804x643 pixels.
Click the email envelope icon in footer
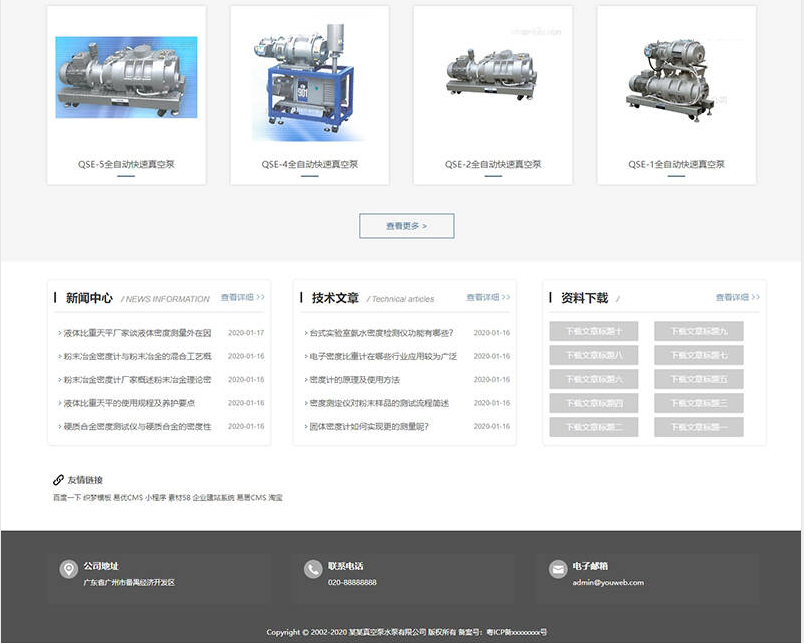click(x=558, y=569)
